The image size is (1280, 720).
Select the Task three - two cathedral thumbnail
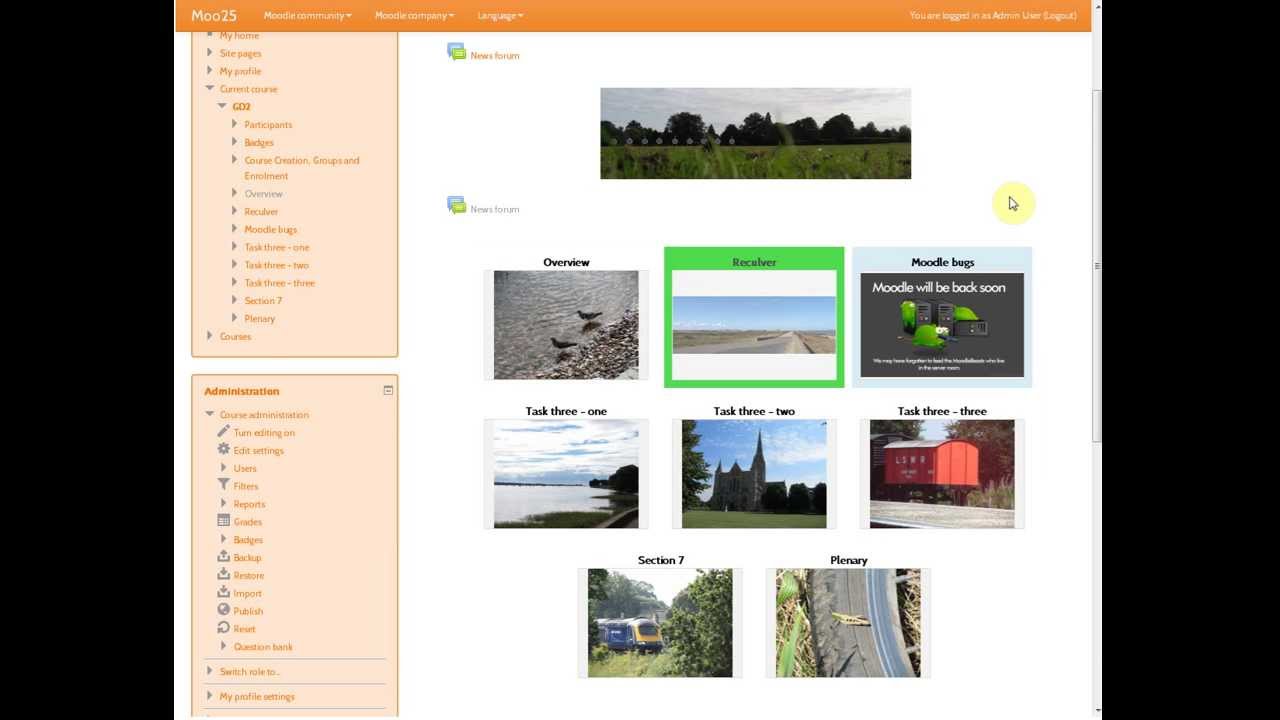pyautogui.click(x=754, y=474)
